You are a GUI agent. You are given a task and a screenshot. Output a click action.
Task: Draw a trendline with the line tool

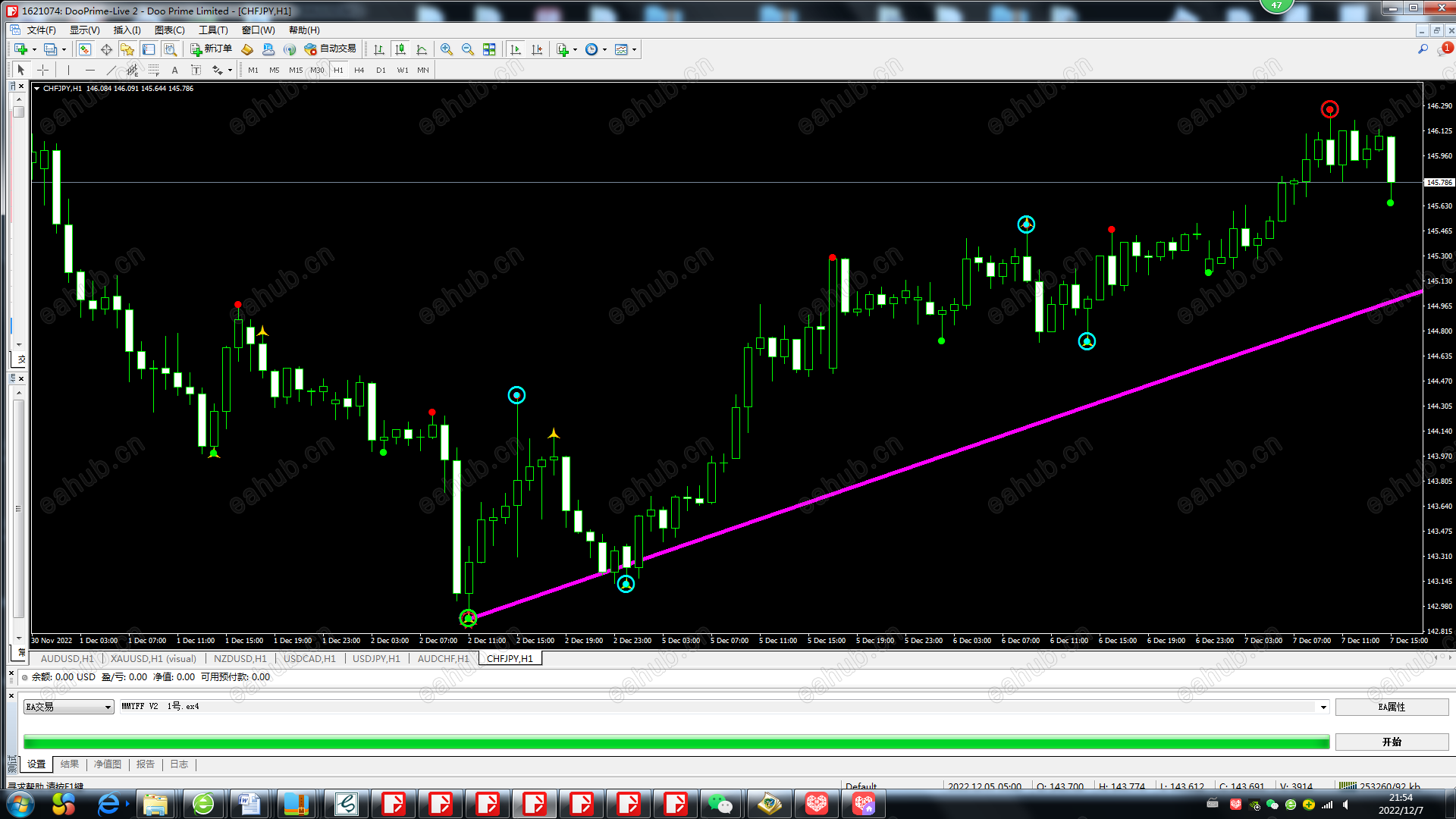click(111, 70)
